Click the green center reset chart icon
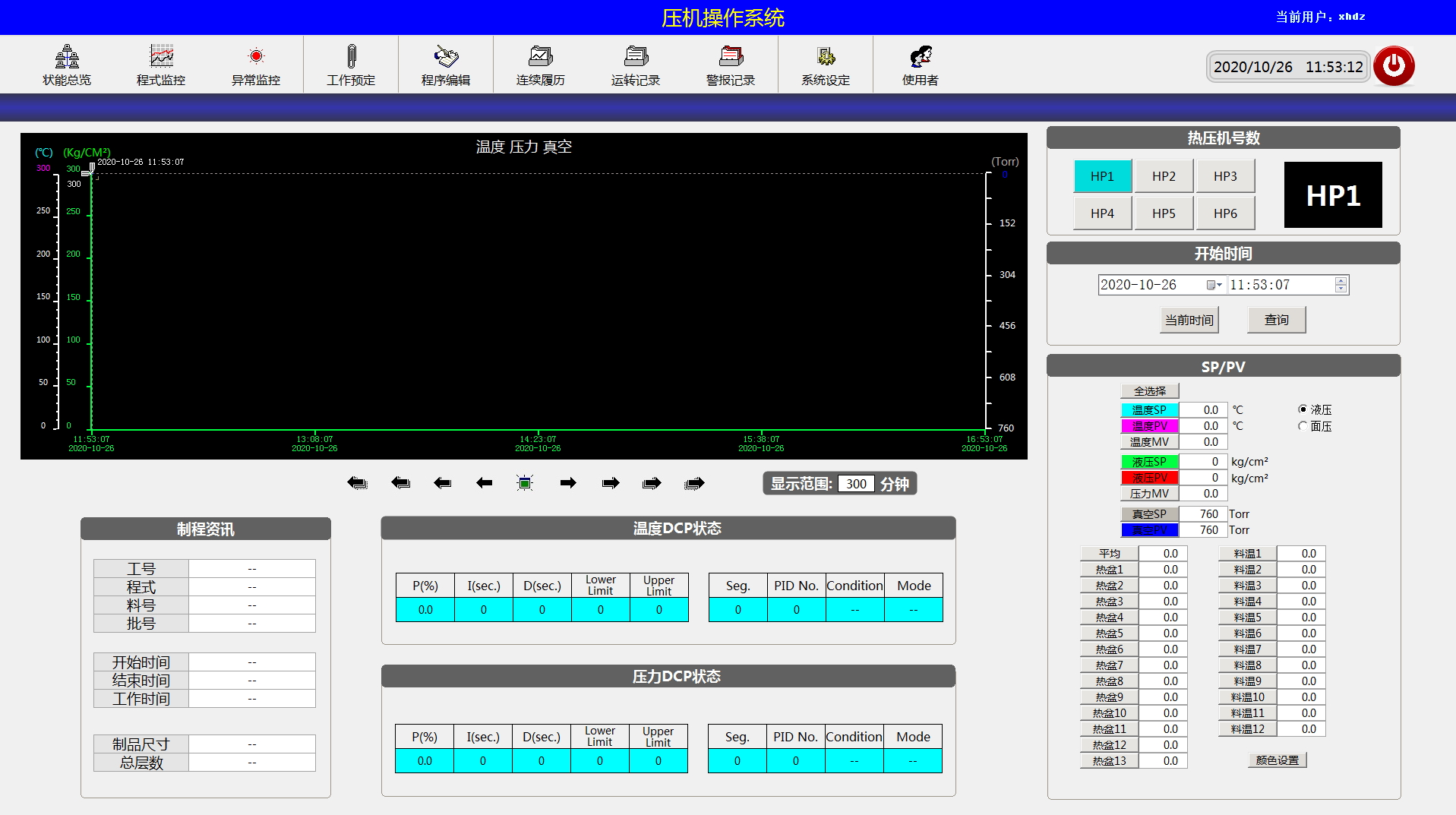 click(x=525, y=483)
